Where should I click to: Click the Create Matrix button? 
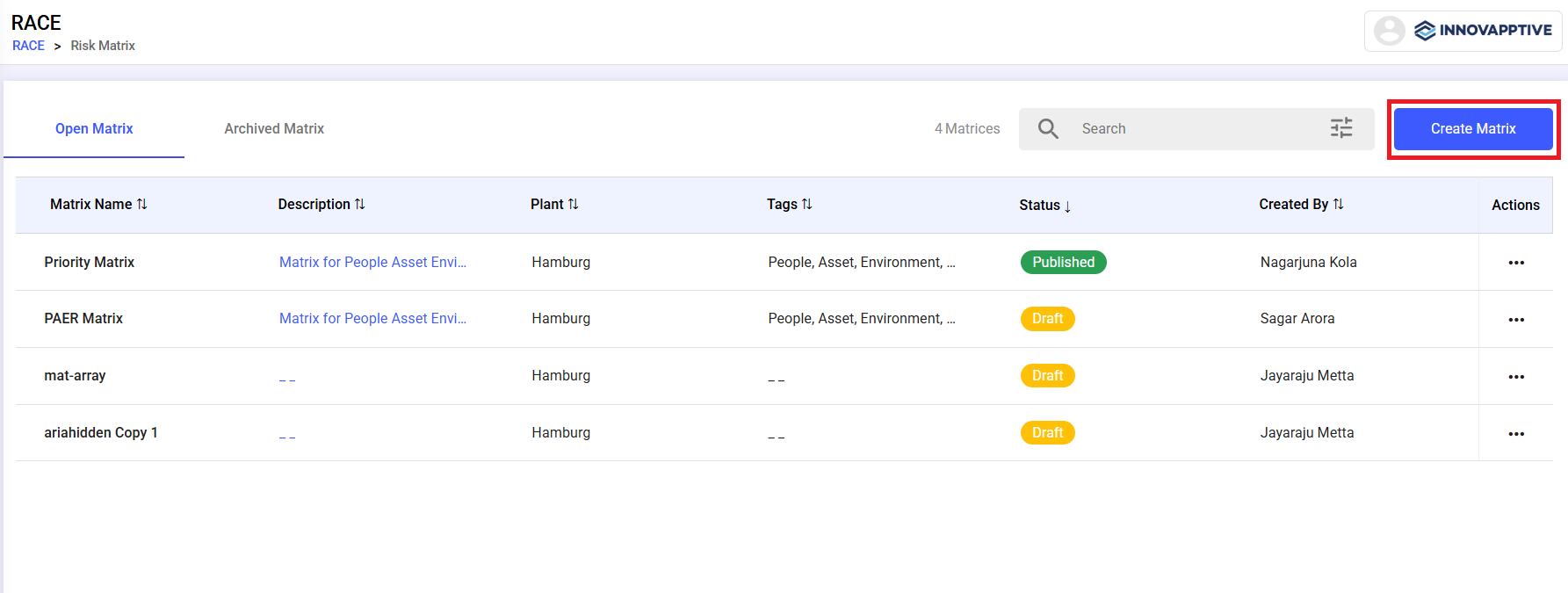1473,129
